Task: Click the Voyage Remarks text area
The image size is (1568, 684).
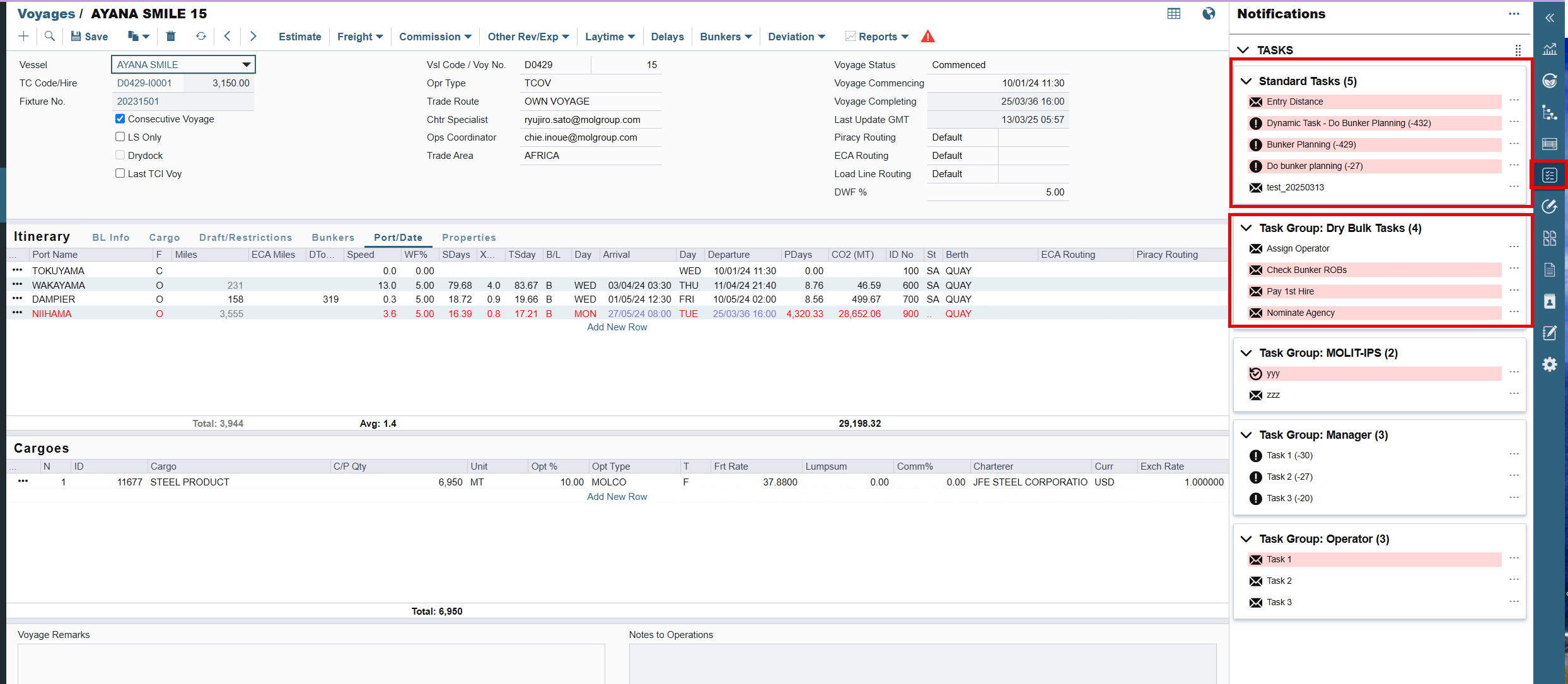Action: point(311,662)
